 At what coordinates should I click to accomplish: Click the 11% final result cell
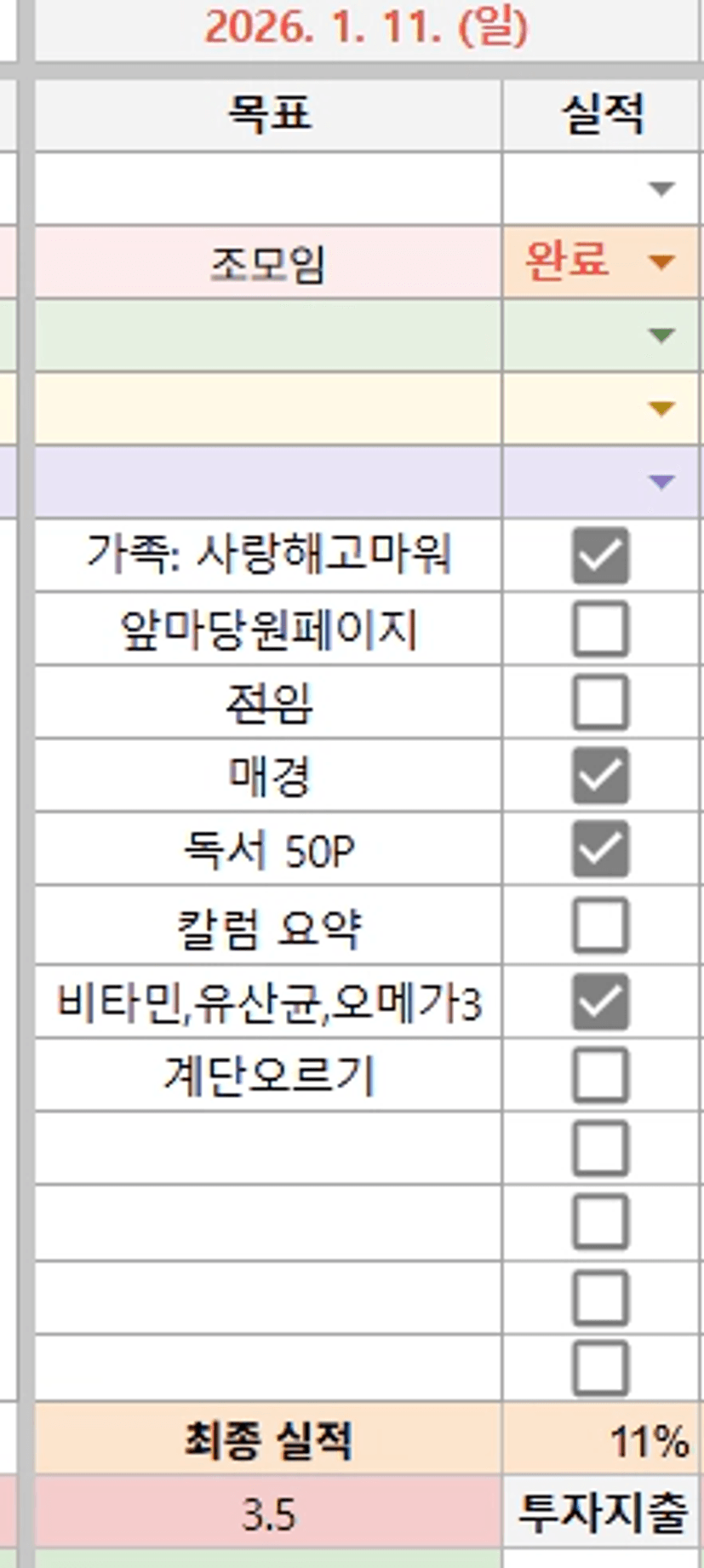[602, 1441]
